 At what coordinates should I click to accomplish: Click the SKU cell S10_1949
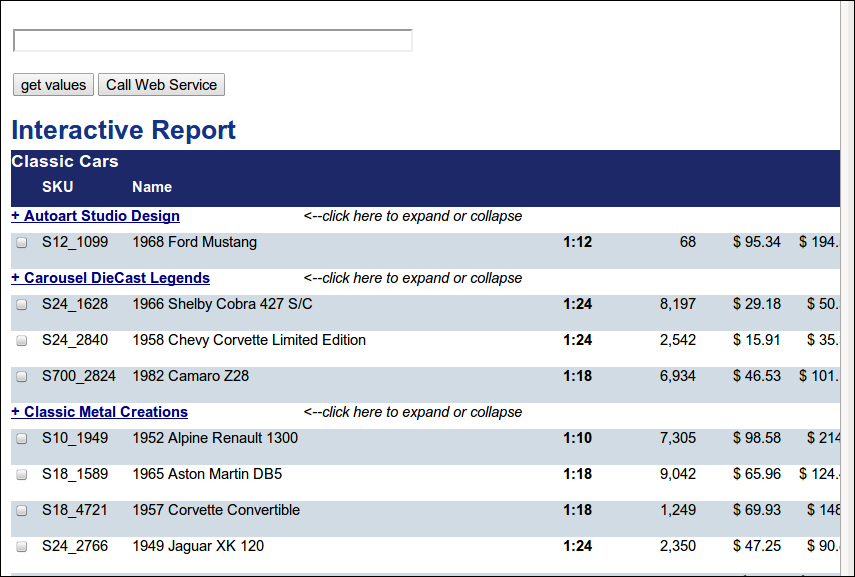click(75, 438)
